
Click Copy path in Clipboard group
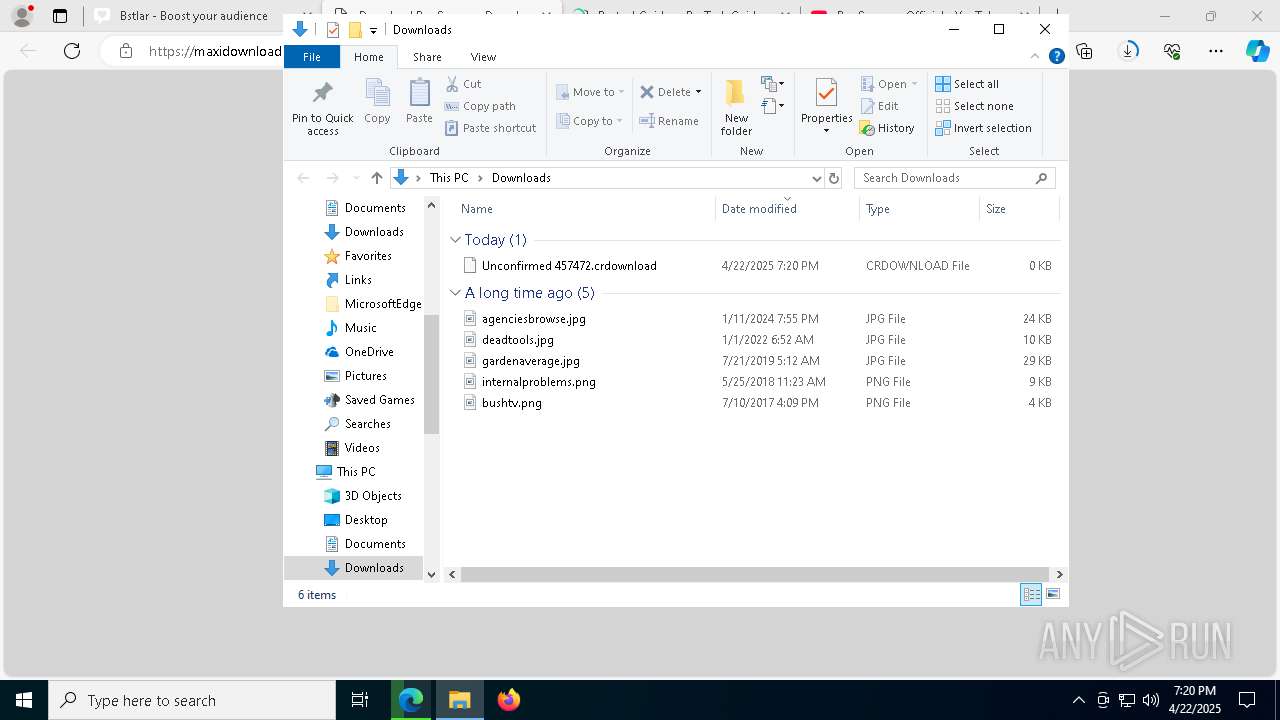480,106
